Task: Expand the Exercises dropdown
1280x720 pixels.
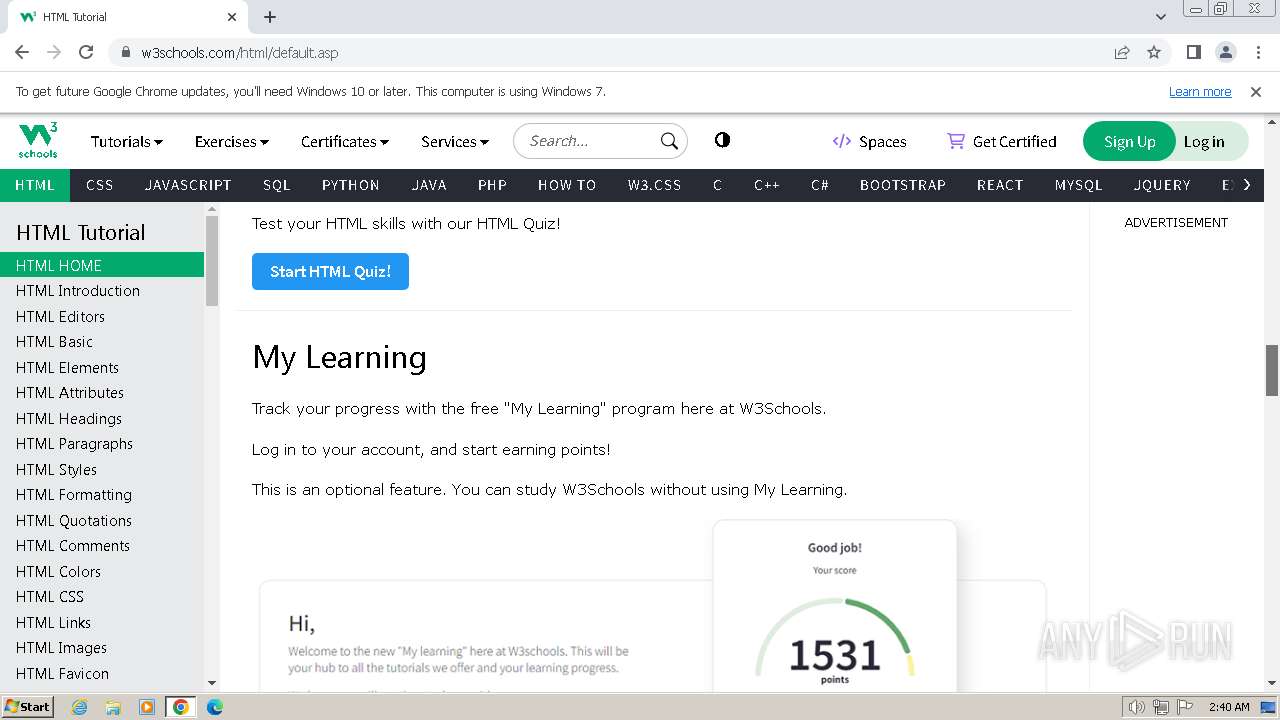Action: (x=232, y=141)
